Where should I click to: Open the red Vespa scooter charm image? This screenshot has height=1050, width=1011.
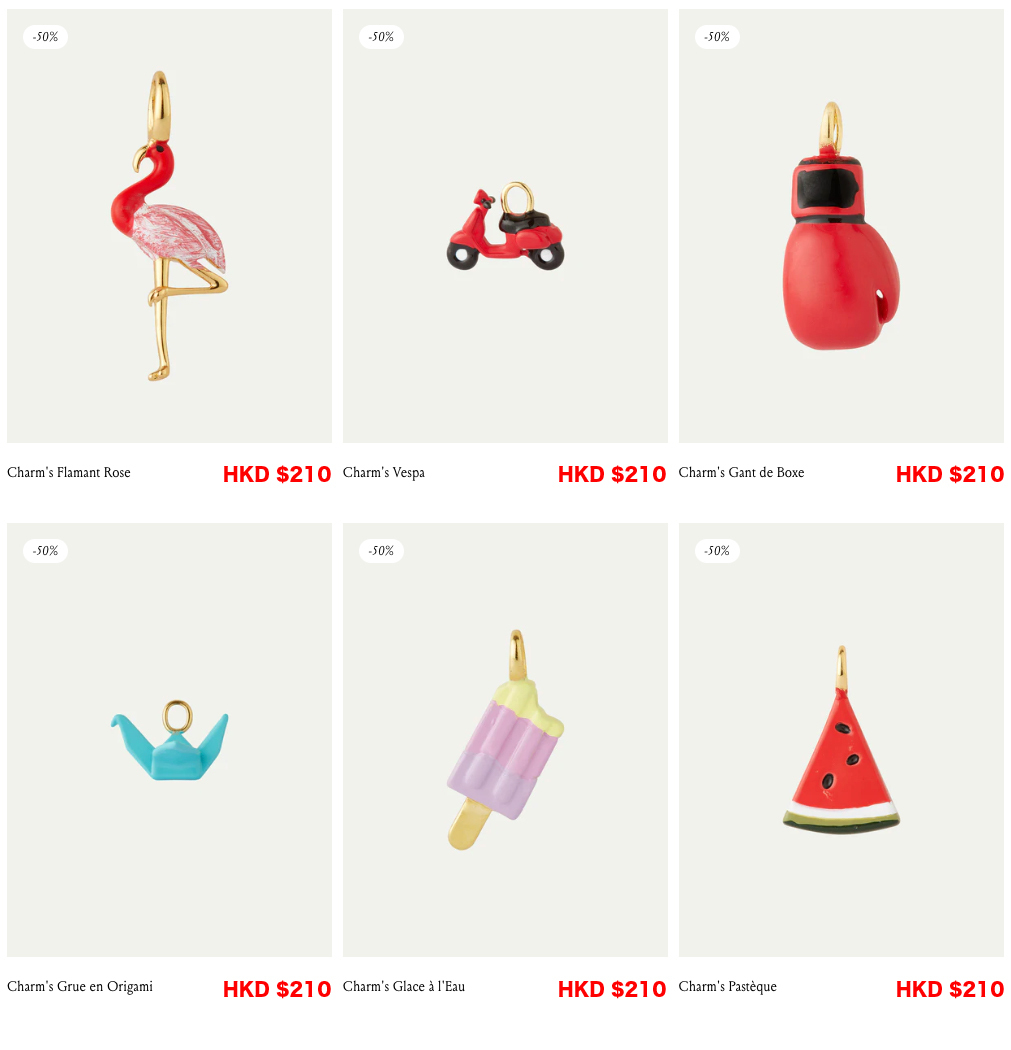[506, 226]
